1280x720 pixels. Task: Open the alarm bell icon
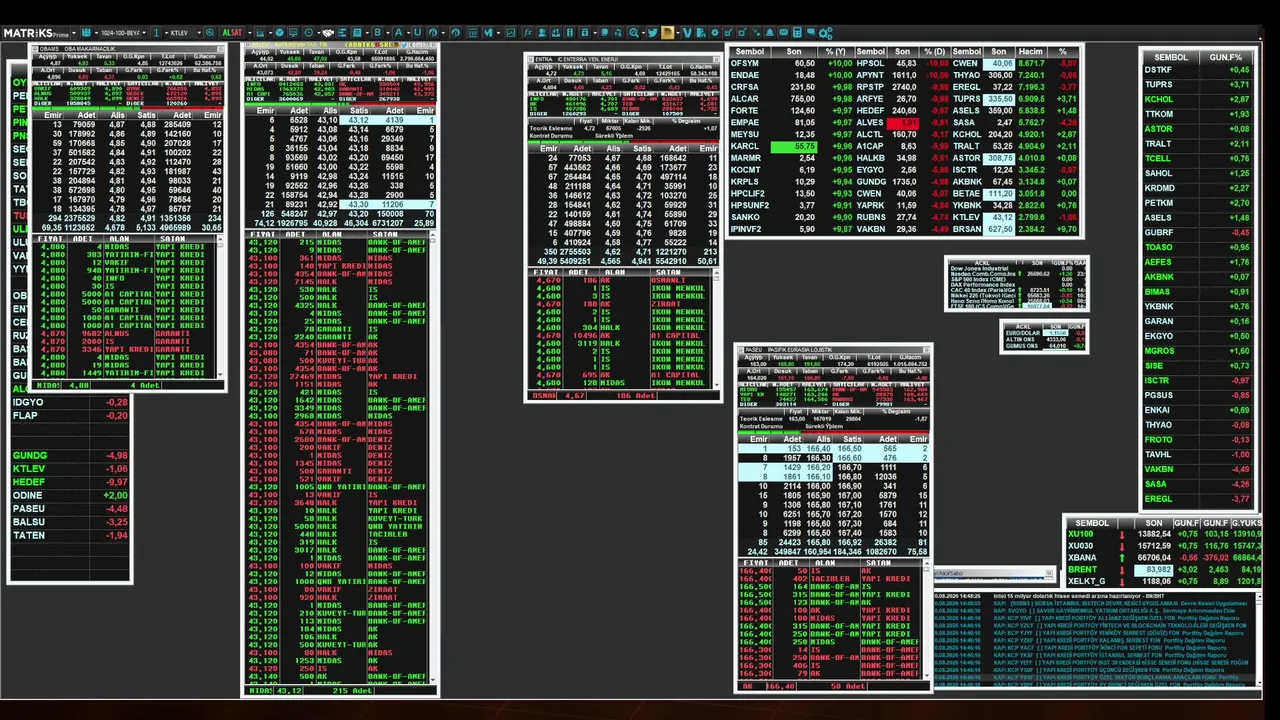tap(770, 33)
